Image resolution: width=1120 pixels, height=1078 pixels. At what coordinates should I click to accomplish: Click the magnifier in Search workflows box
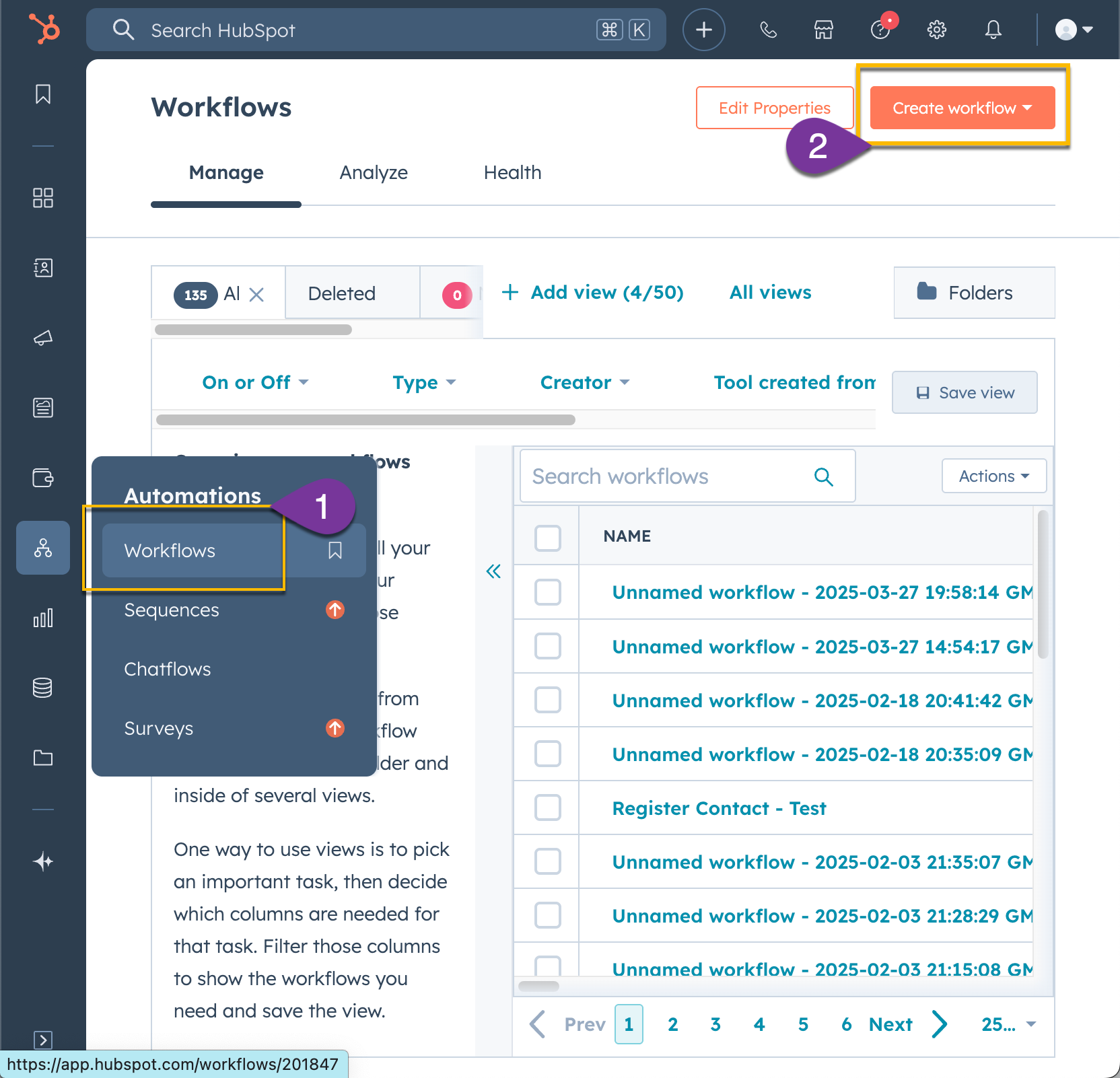pos(824,476)
